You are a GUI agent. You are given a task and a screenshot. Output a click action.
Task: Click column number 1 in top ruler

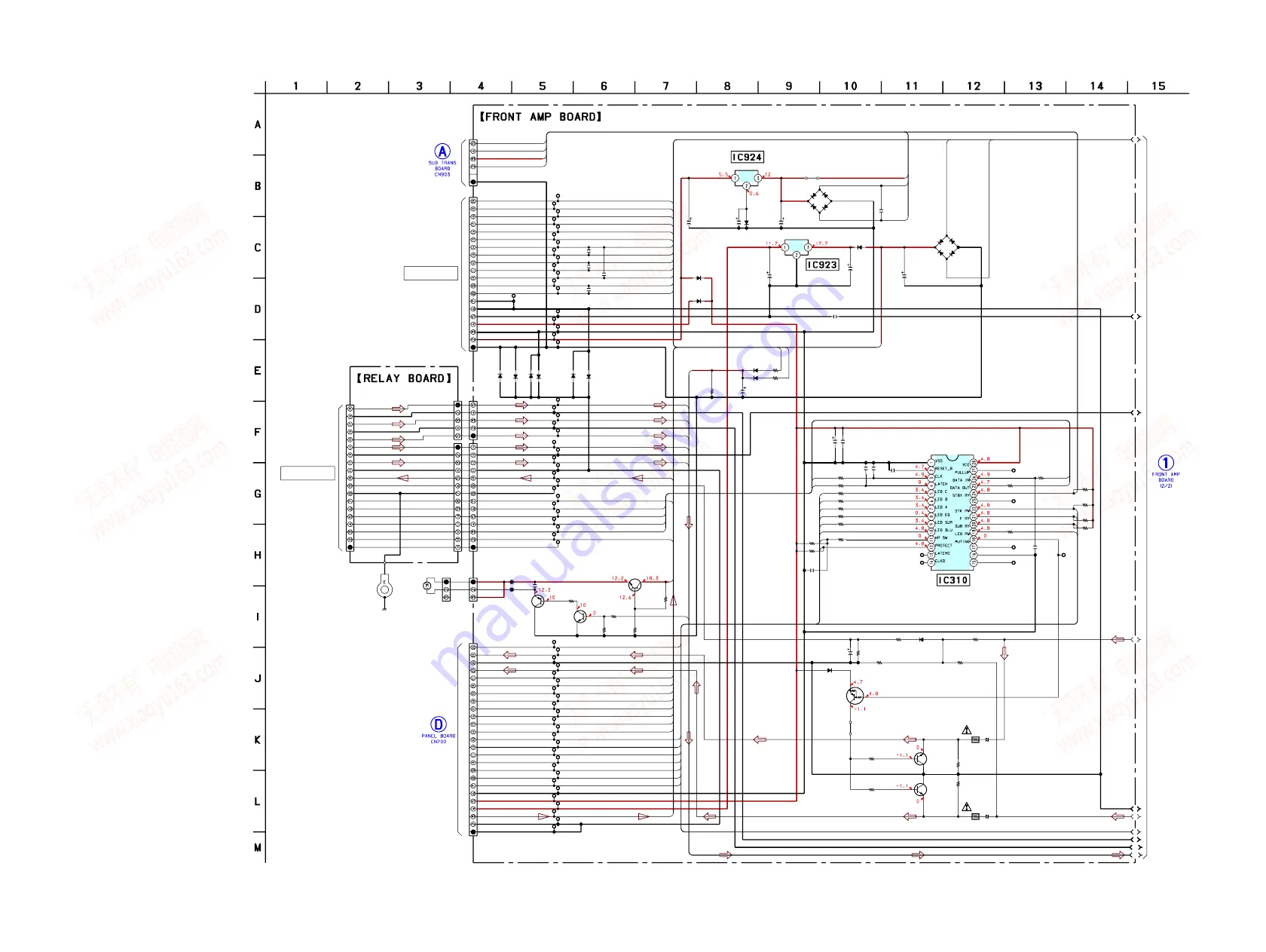296,86
